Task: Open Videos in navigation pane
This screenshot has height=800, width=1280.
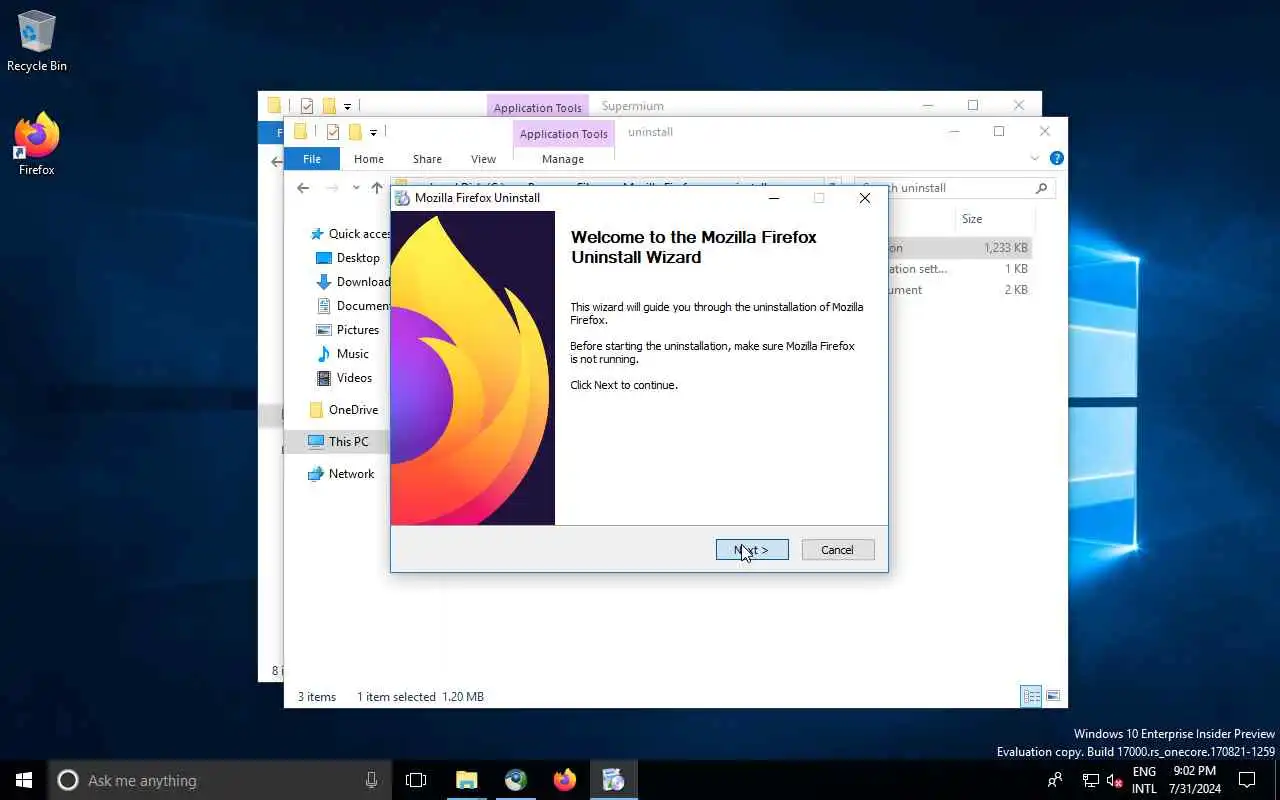Action: pyautogui.click(x=345, y=378)
